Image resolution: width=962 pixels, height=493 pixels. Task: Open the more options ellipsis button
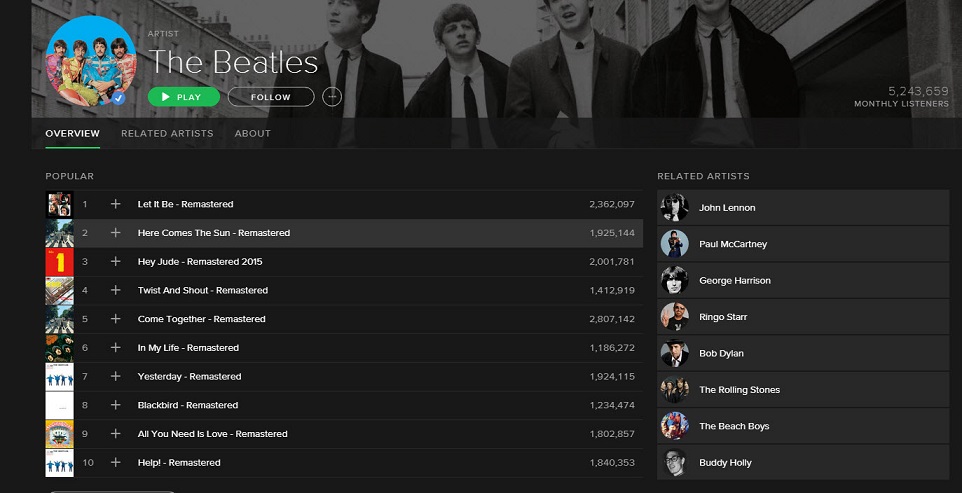[x=332, y=97]
